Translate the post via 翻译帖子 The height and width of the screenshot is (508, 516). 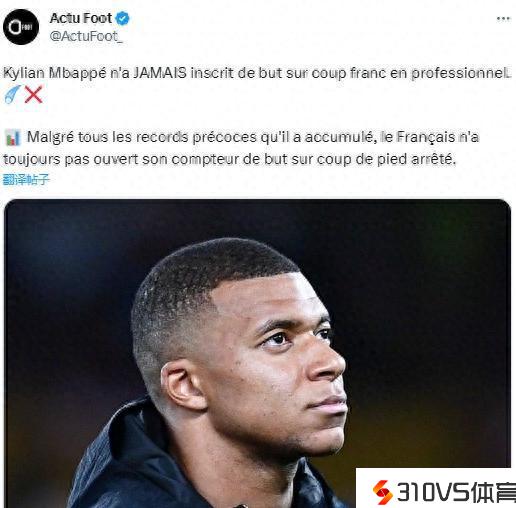click(x=26, y=179)
